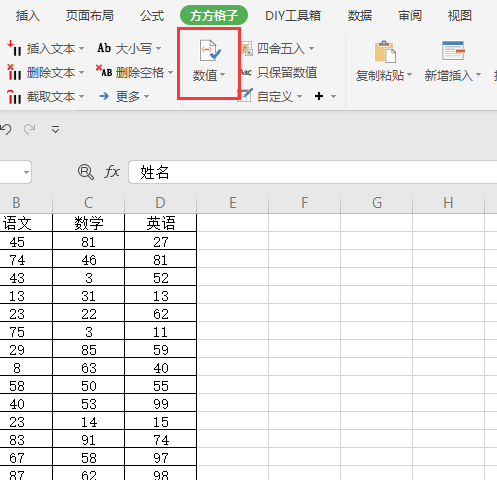Select column header E
The image size is (497, 480).
233,203
